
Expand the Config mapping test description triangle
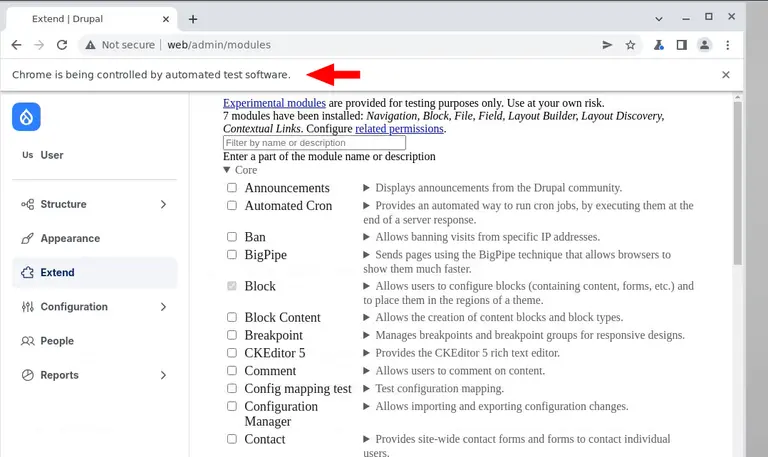tap(366, 388)
